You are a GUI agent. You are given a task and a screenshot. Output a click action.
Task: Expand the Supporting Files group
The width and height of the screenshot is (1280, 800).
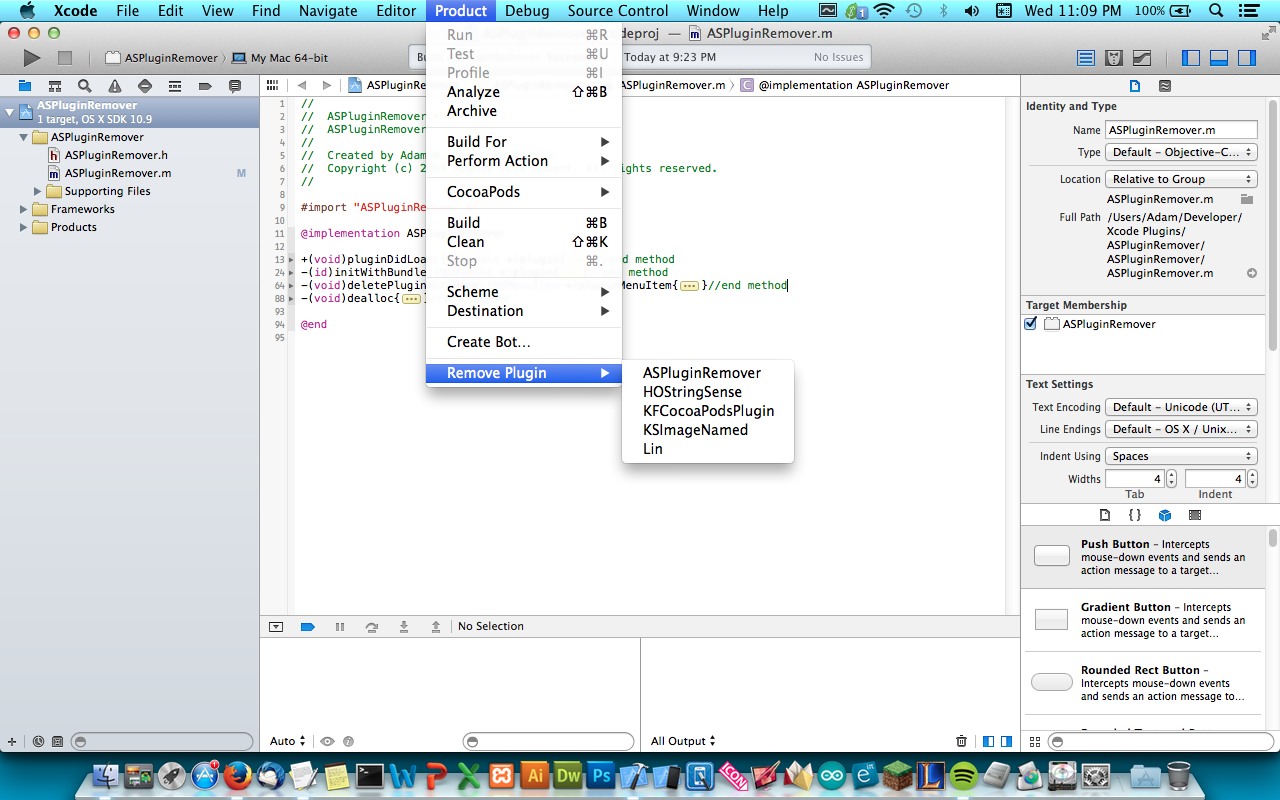click(x=38, y=191)
